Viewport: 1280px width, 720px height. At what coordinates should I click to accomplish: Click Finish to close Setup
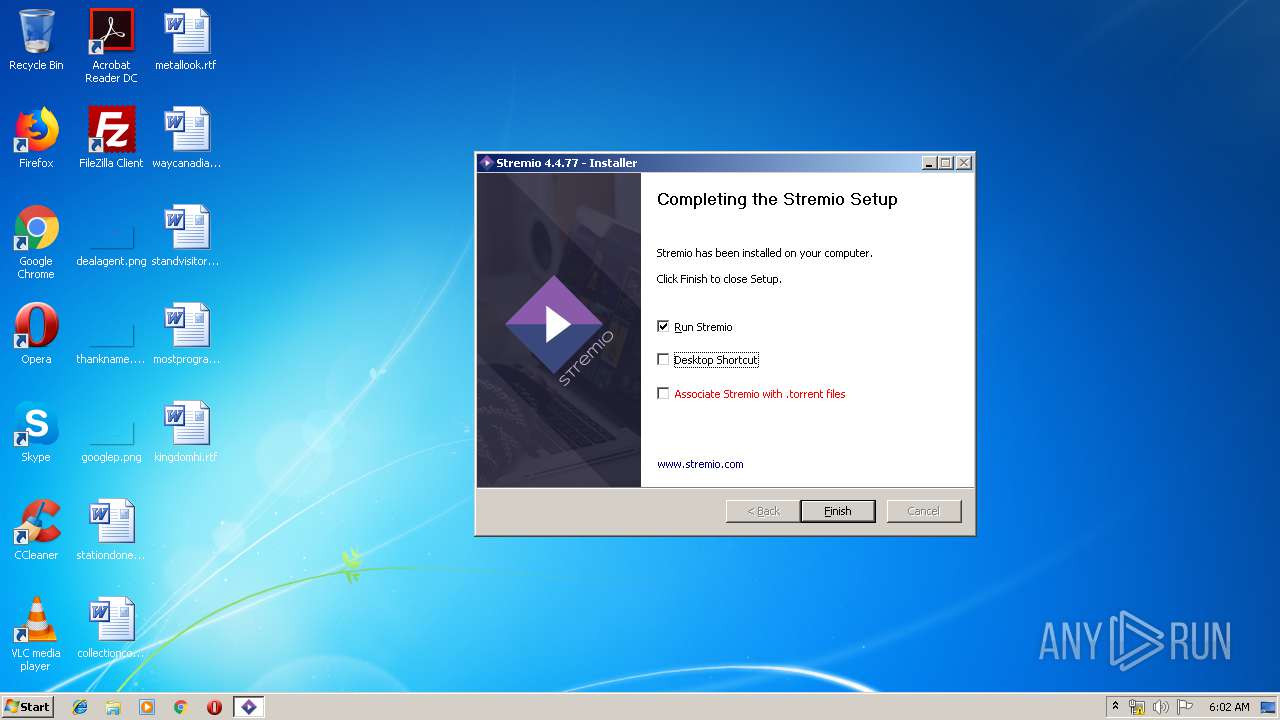point(838,511)
